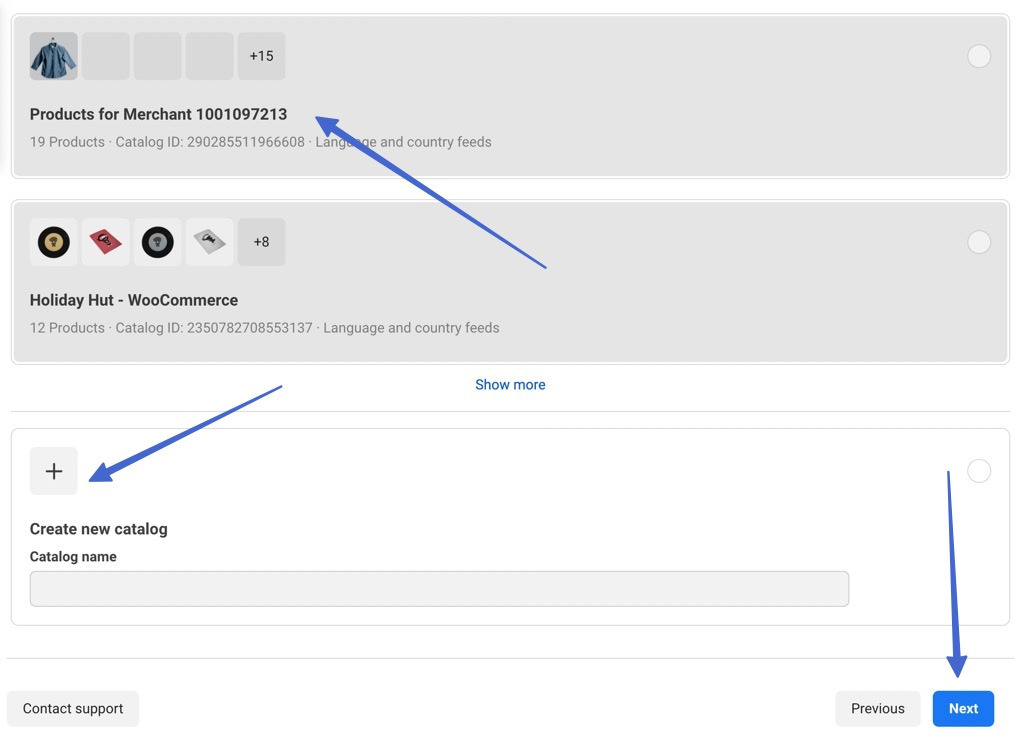Click the gray-label vinyl record thumbnail
The image size is (1031, 747).
158,242
